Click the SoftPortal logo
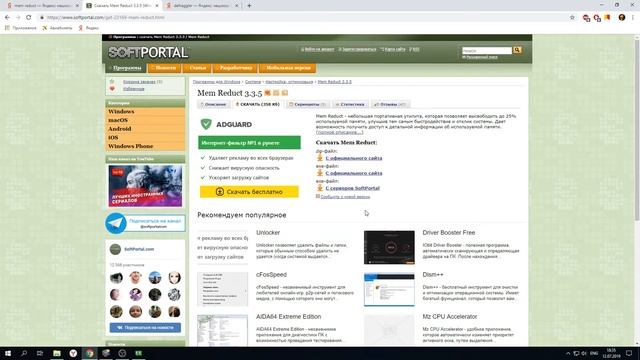This screenshot has height=360, width=640. (x=148, y=52)
